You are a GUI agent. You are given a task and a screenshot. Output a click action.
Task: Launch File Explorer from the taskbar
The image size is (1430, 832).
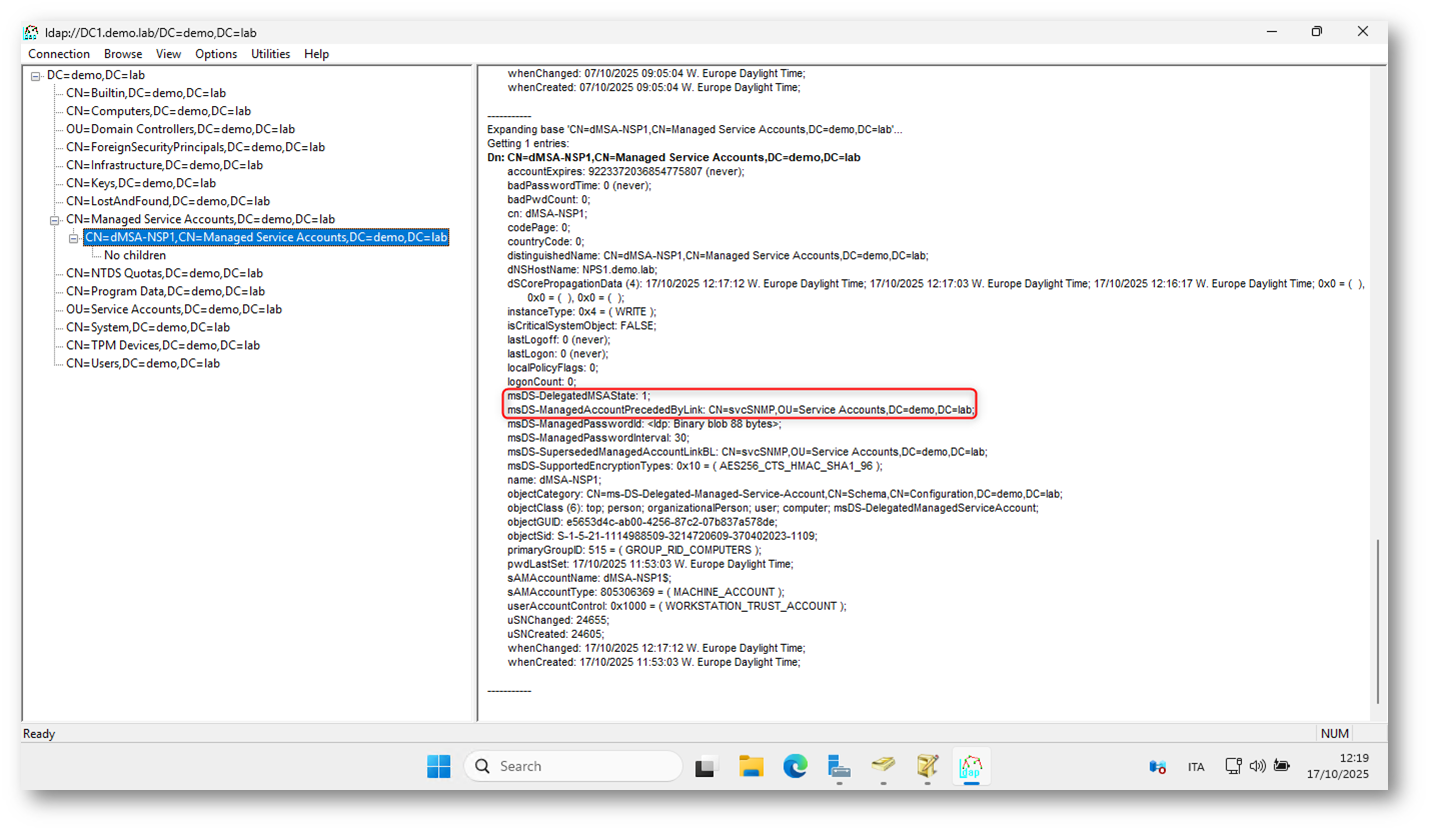click(x=751, y=767)
